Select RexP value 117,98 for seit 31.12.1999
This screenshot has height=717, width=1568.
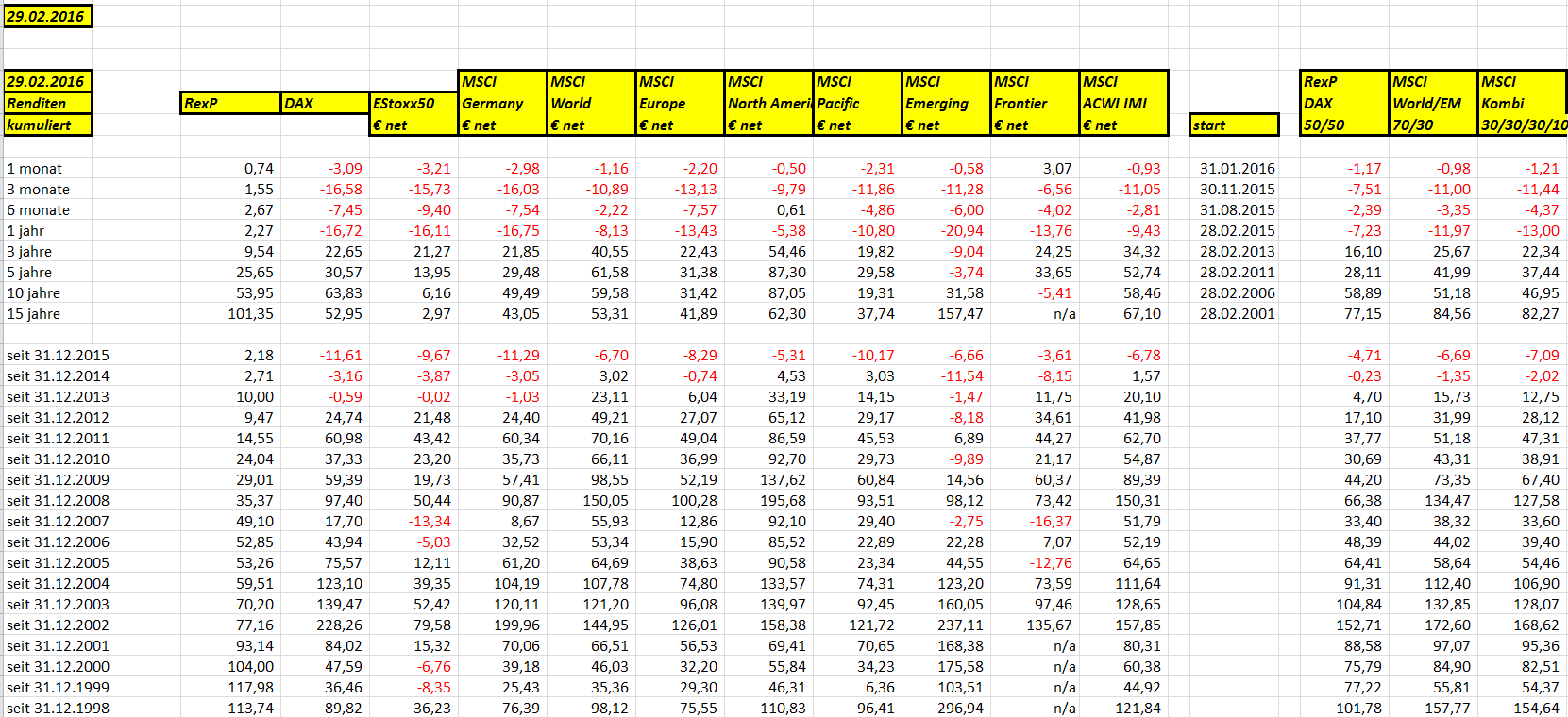click(251, 687)
